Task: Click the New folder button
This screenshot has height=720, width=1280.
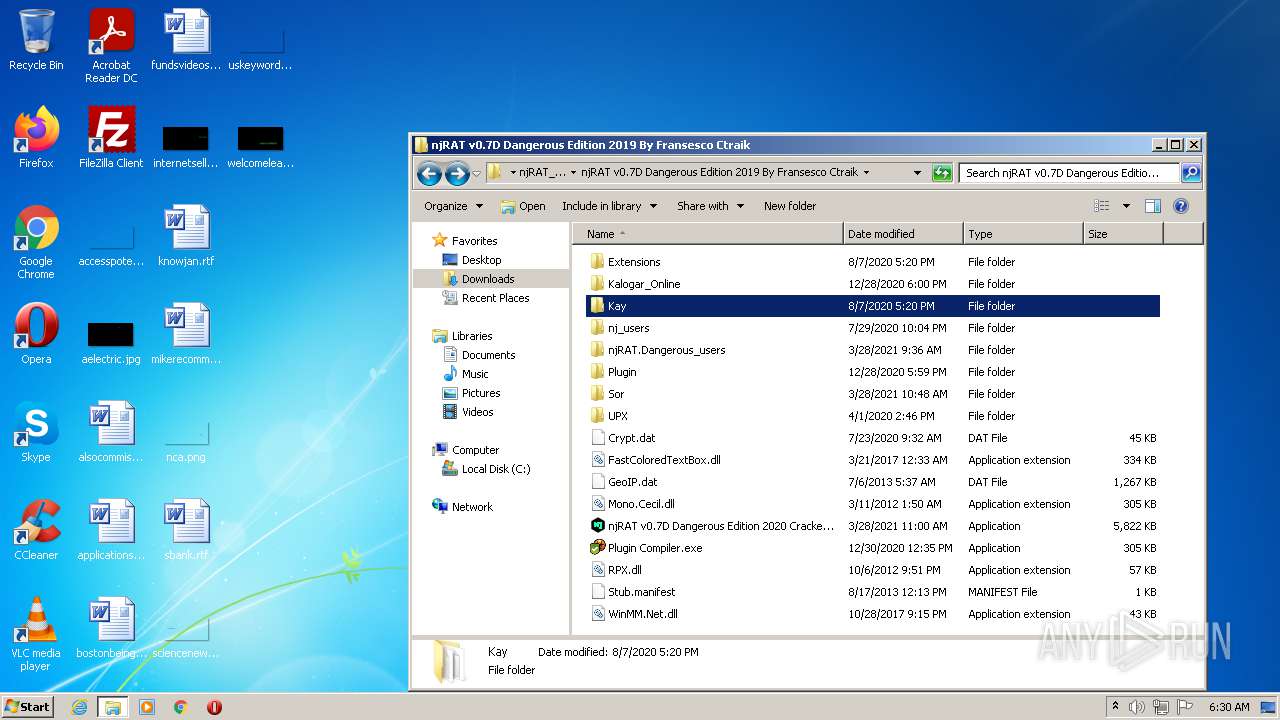Action: (790, 206)
